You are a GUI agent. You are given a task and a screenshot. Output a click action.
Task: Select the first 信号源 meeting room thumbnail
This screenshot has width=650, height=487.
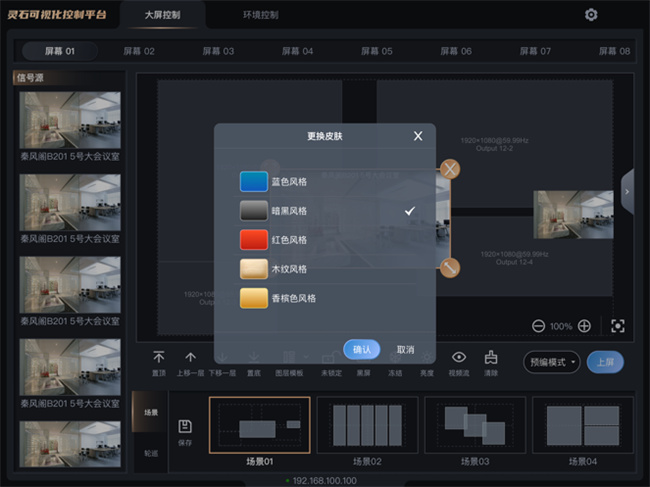tap(70, 120)
